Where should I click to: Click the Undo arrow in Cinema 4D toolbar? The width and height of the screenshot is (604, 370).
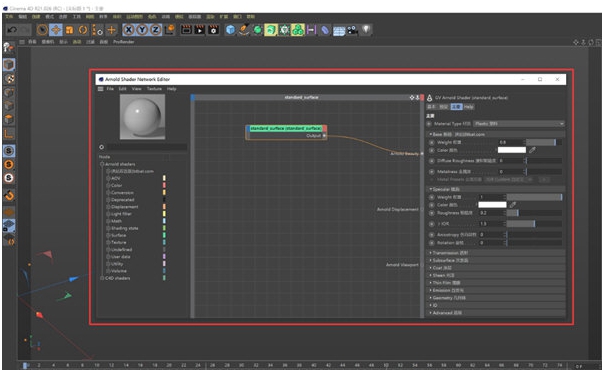[12, 30]
